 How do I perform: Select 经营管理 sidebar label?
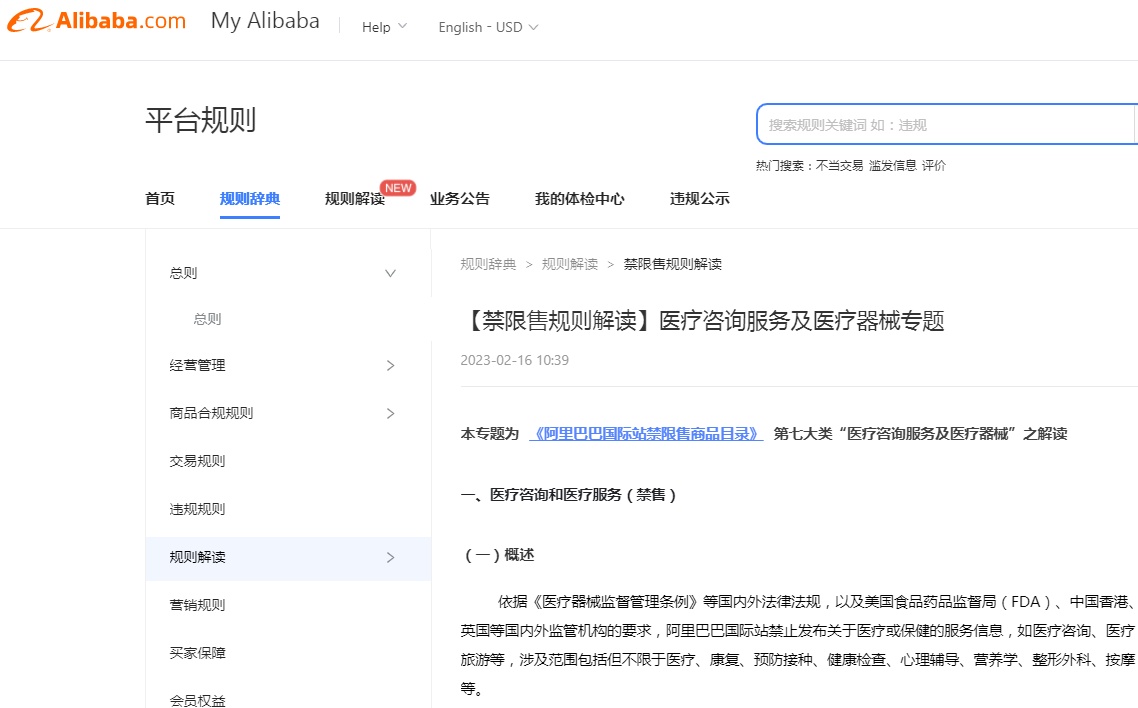point(197,366)
